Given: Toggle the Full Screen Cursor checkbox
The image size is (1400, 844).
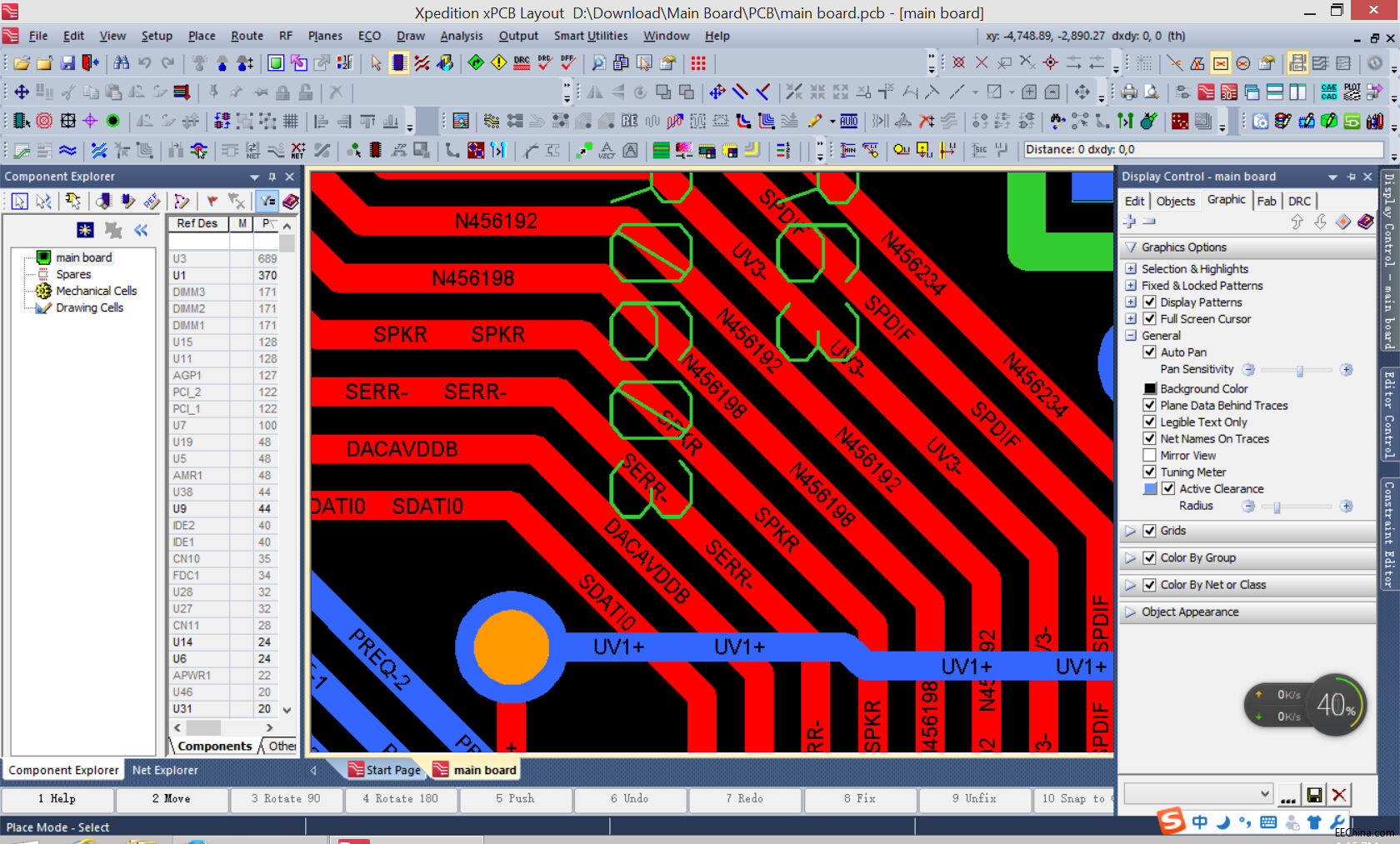Looking at the screenshot, I should pos(1149,318).
